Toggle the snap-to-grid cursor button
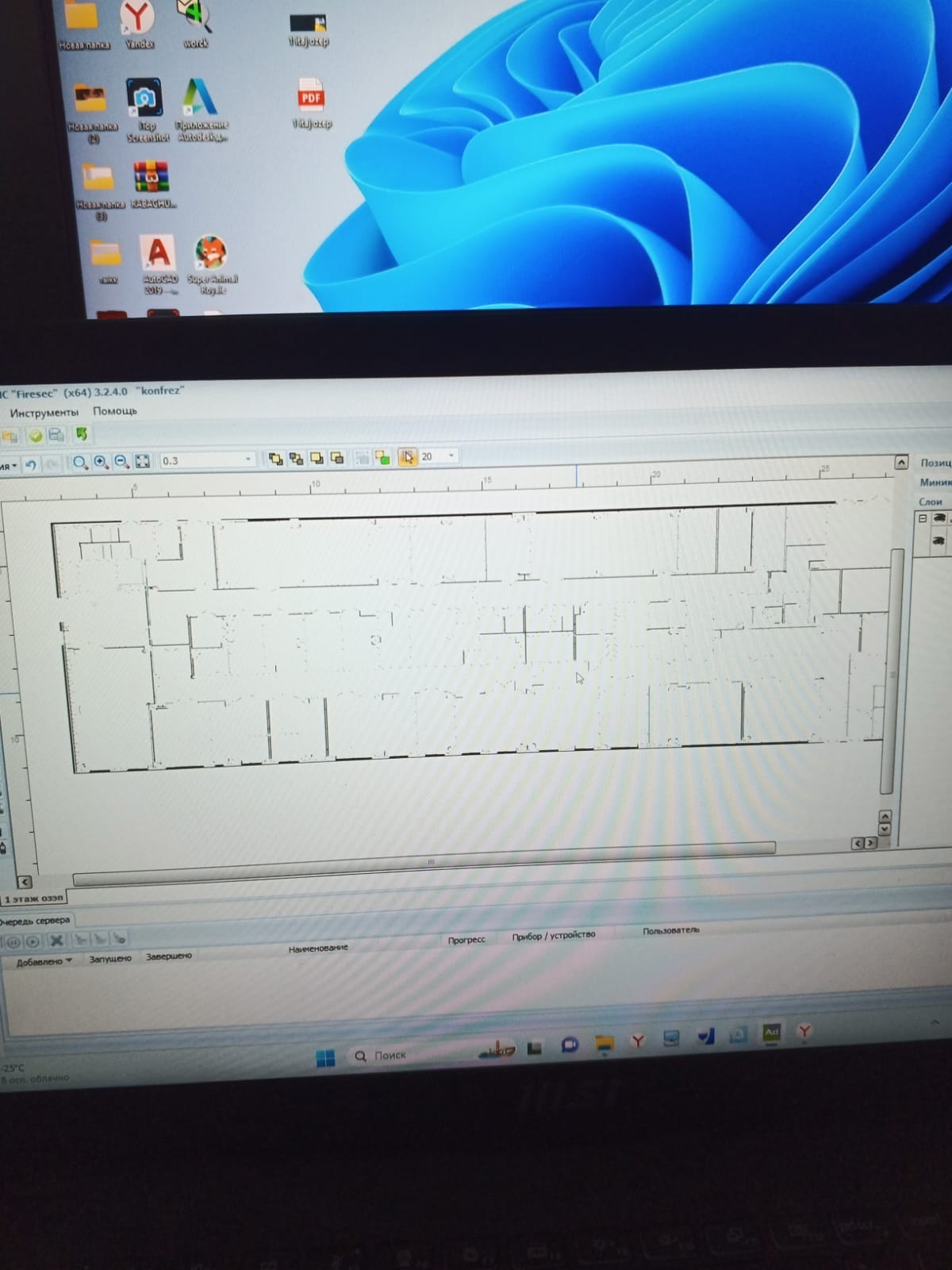Viewport: 952px width, 1270px height. tap(407, 456)
